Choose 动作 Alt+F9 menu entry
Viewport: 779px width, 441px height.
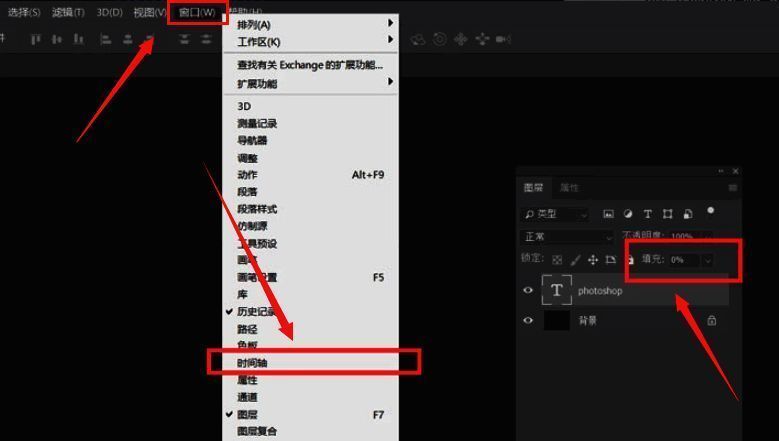[310, 175]
